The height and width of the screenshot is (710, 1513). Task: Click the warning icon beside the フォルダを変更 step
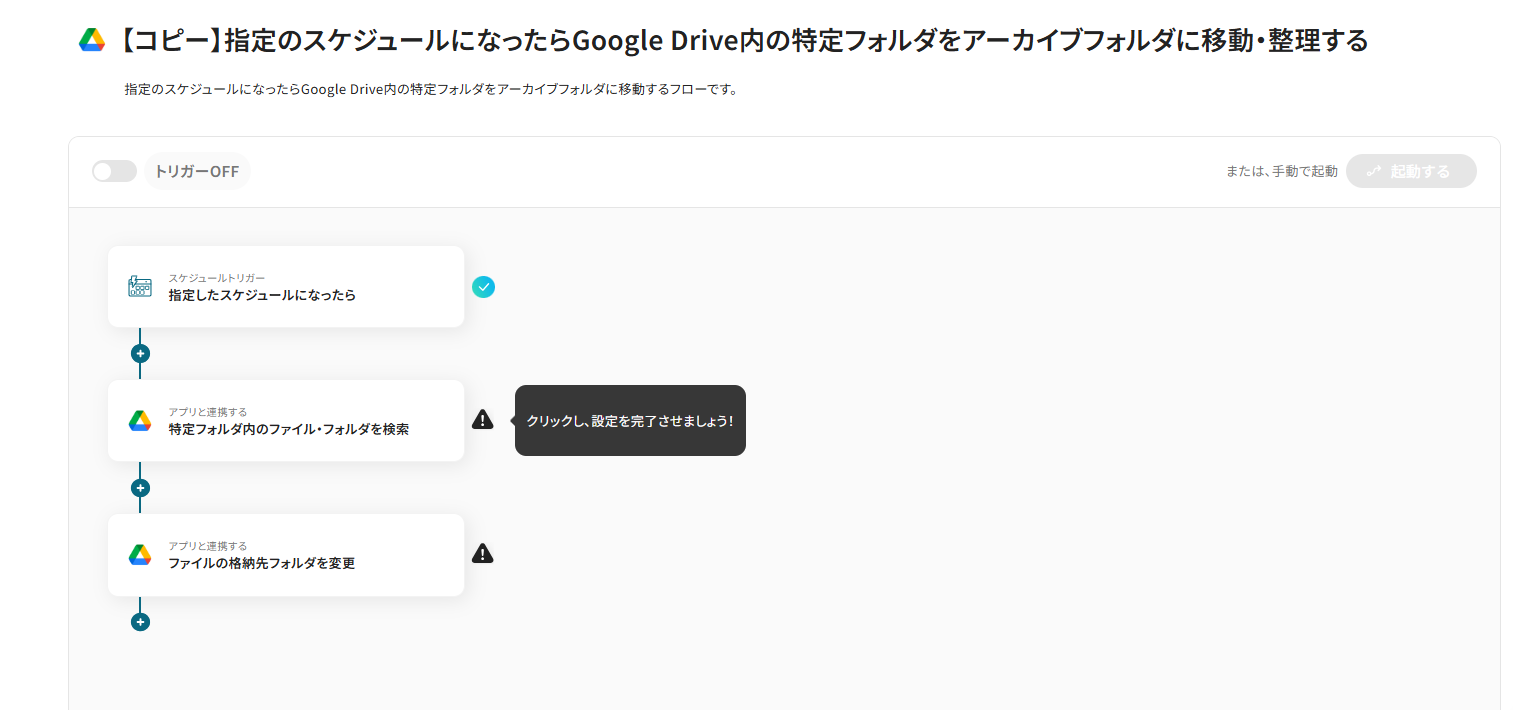point(483,554)
